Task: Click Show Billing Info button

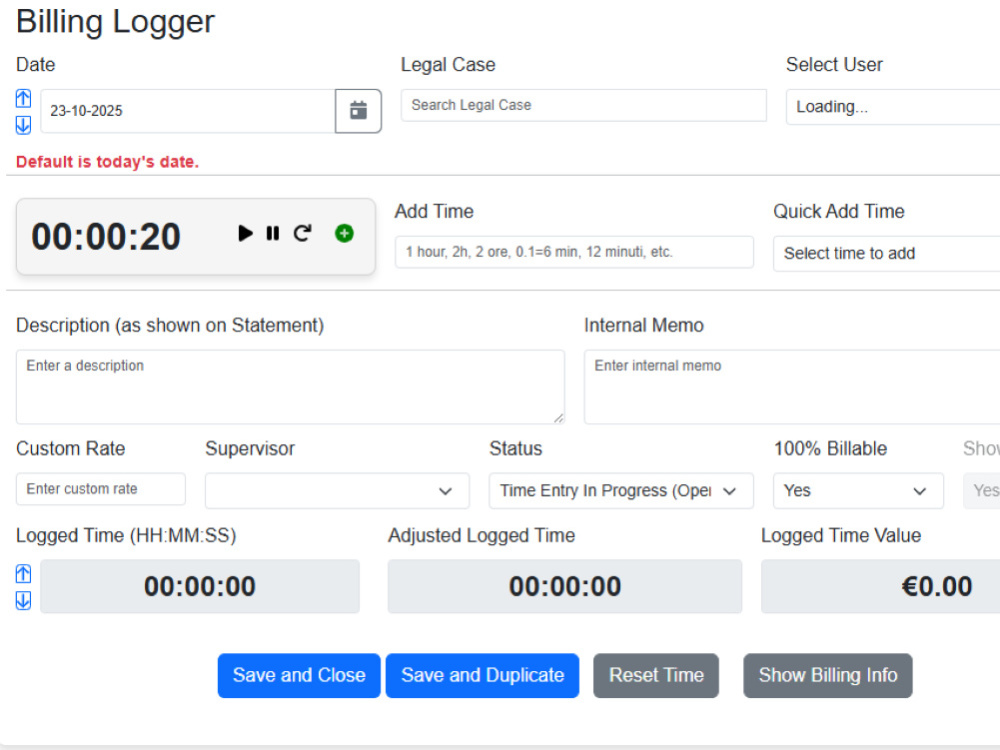Action: 828,675
